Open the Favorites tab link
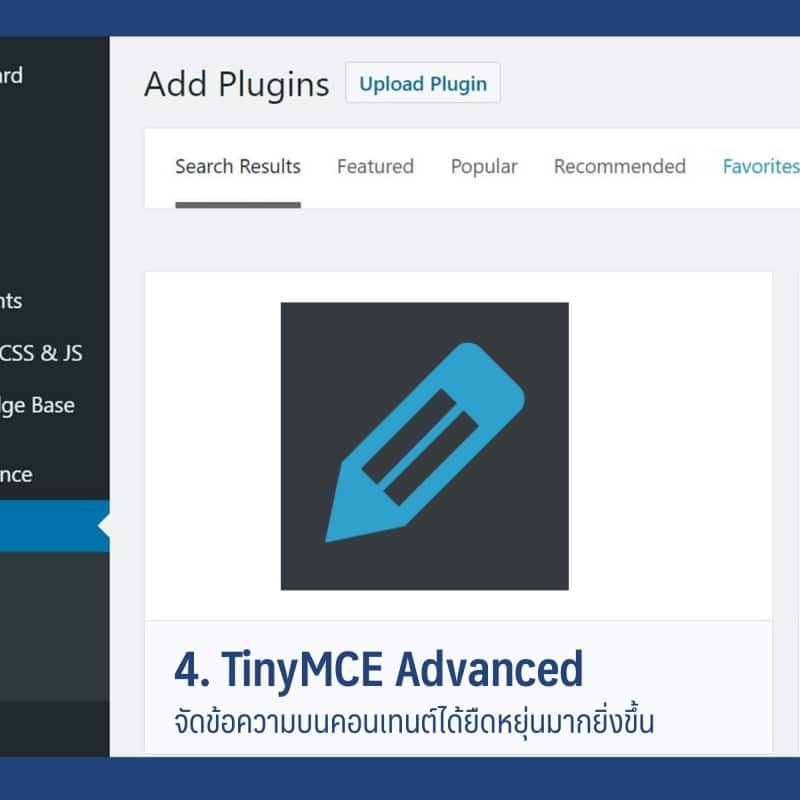This screenshot has width=800, height=800. 761,167
